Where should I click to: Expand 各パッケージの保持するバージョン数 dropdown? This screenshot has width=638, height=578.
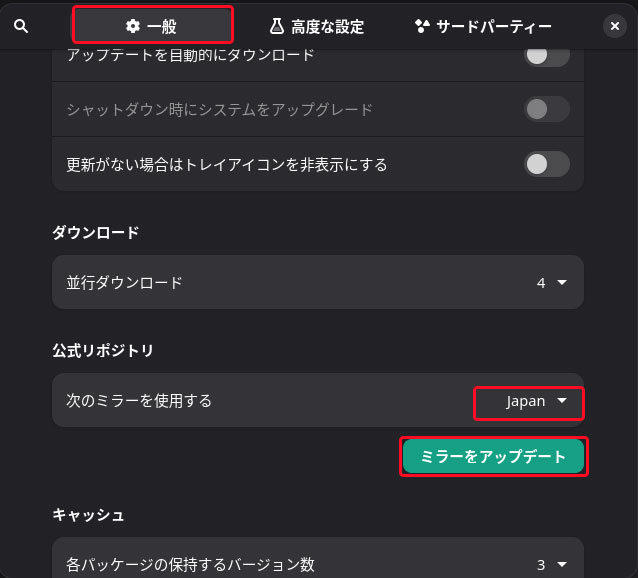[x=552, y=565]
